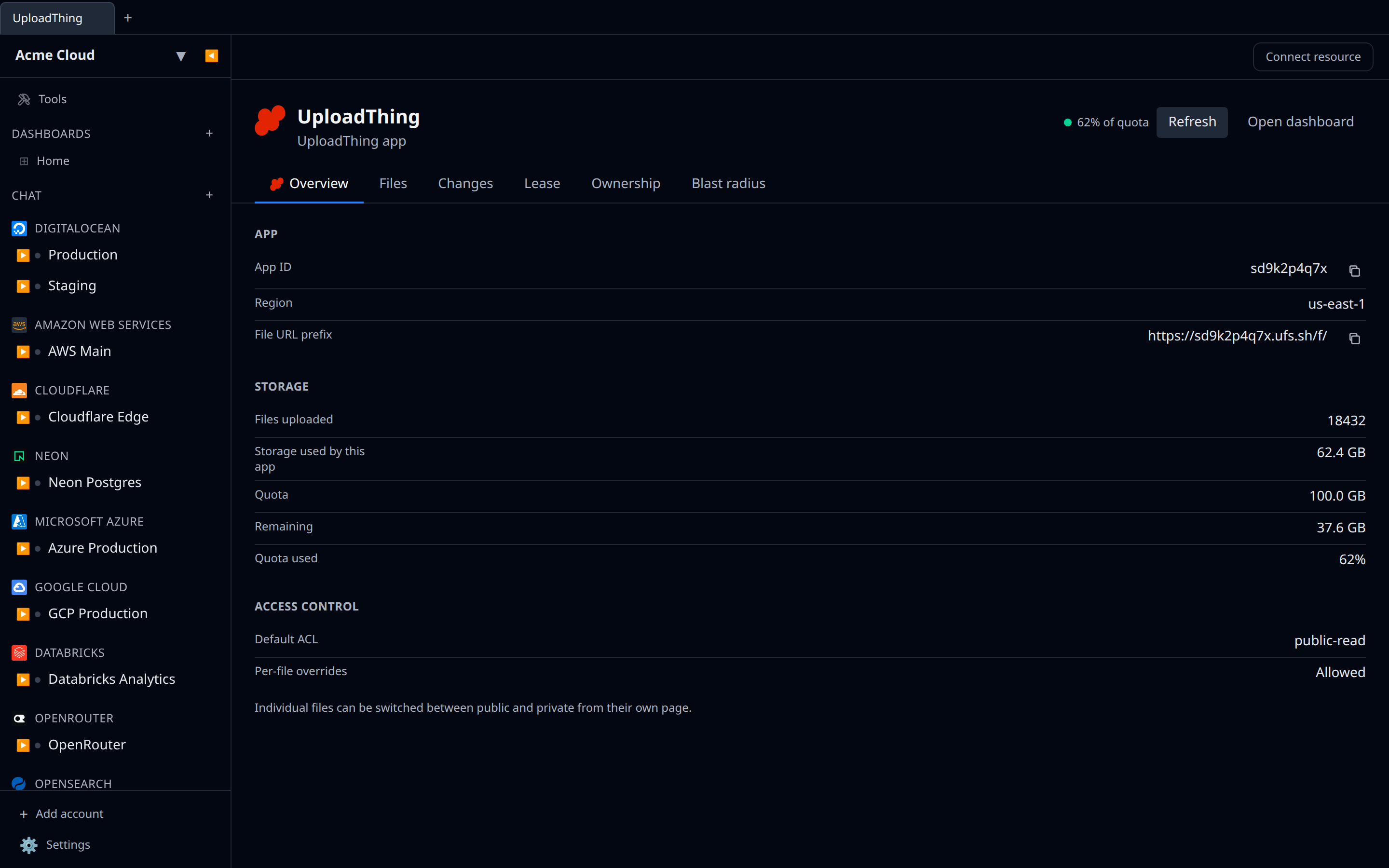
Task: Click the Quota value 100.0 GB
Action: (1337, 496)
